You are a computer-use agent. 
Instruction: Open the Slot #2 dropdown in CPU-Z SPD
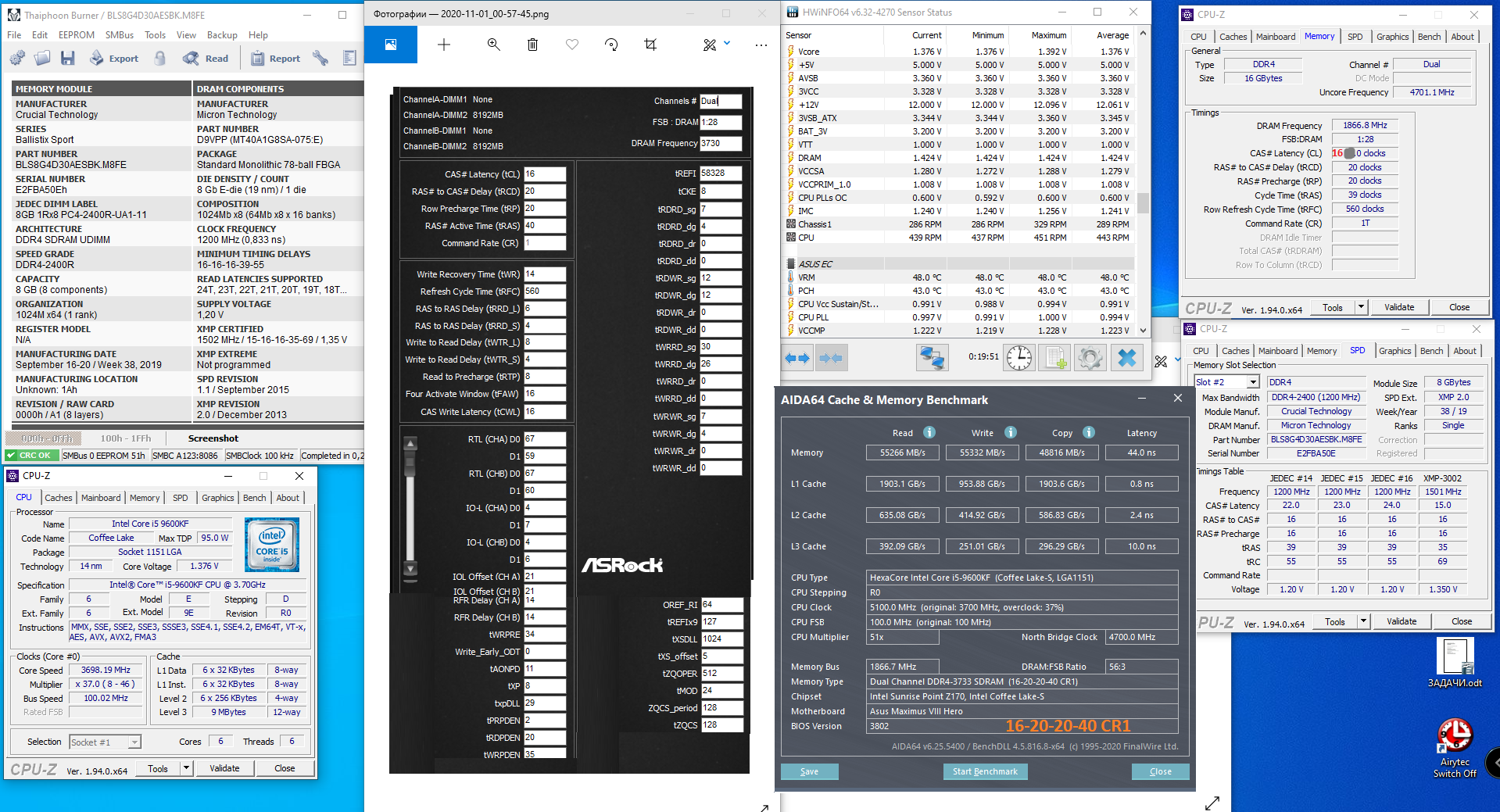pyautogui.click(x=1254, y=382)
